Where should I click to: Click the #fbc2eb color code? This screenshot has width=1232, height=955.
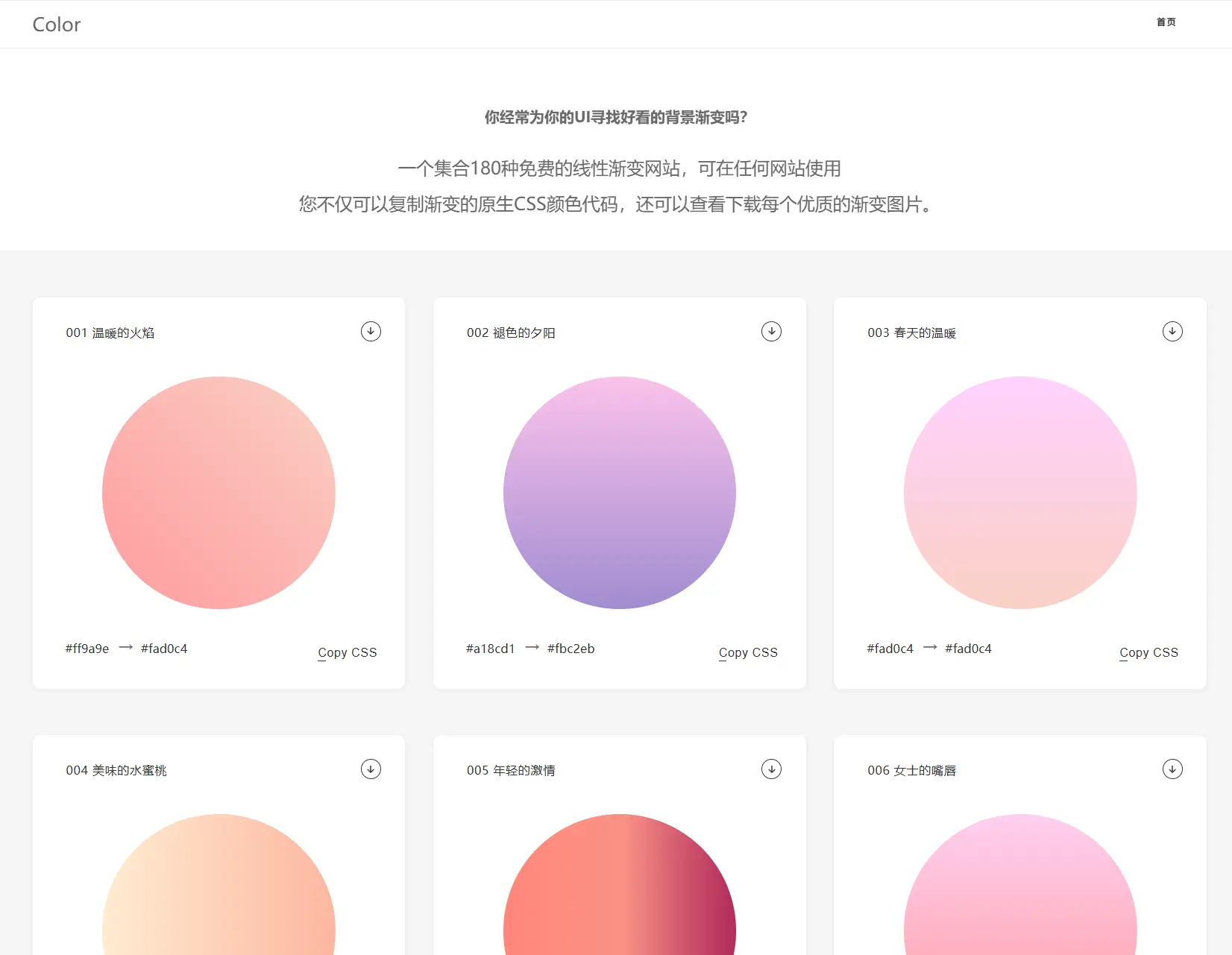coord(571,649)
